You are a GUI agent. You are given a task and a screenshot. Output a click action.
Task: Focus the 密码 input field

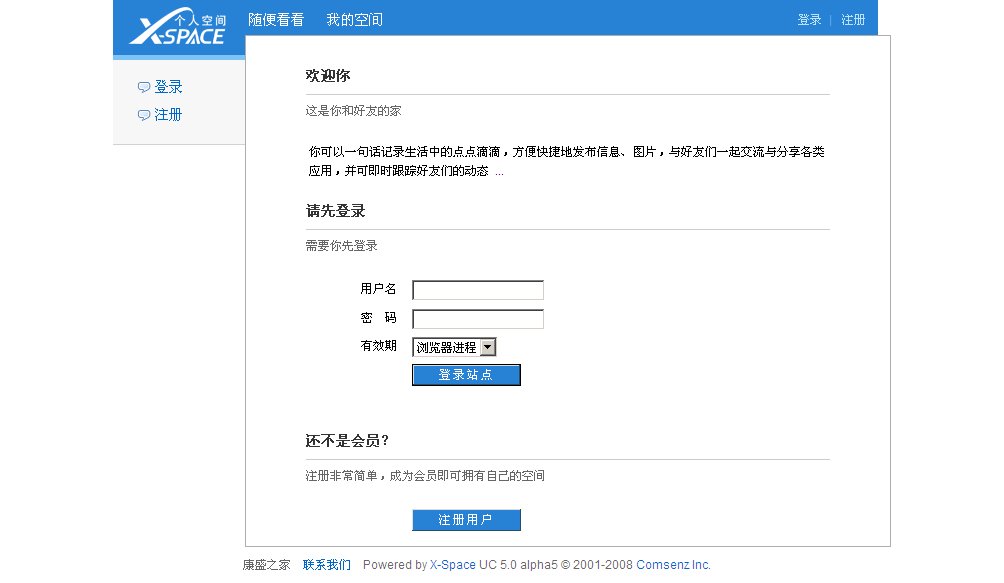tap(478, 319)
